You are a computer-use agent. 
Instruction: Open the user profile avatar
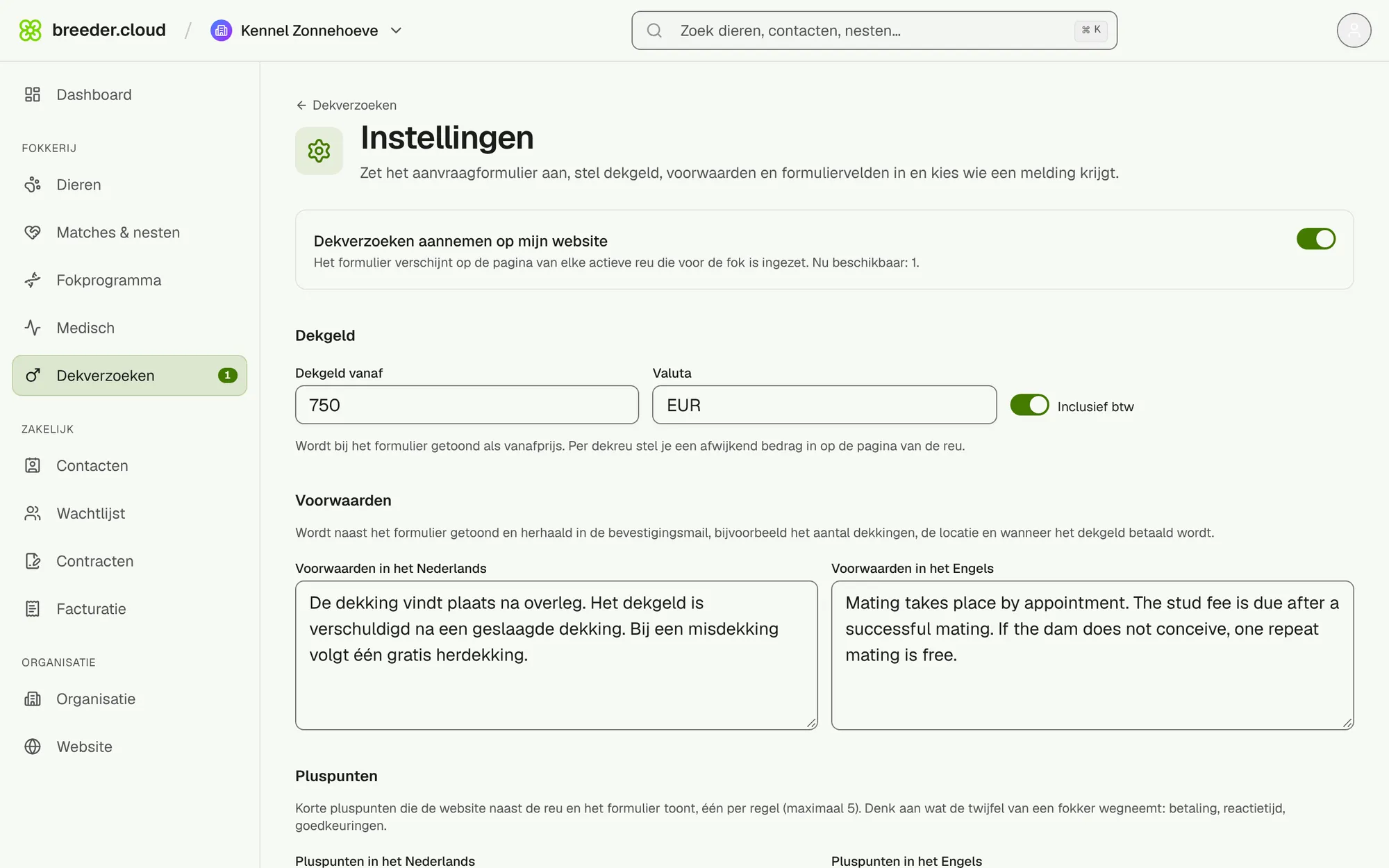[1354, 31]
